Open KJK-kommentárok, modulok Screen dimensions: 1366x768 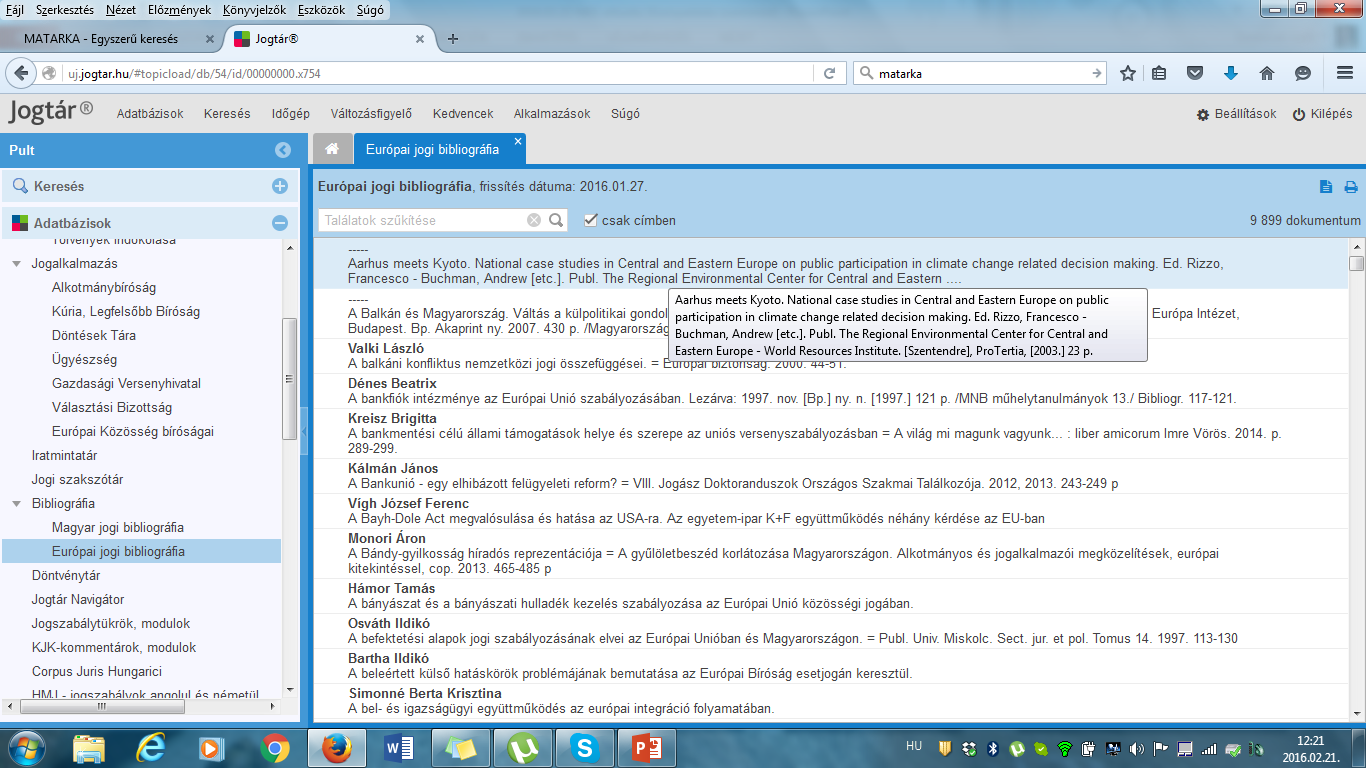pyautogui.click(x=114, y=648)
